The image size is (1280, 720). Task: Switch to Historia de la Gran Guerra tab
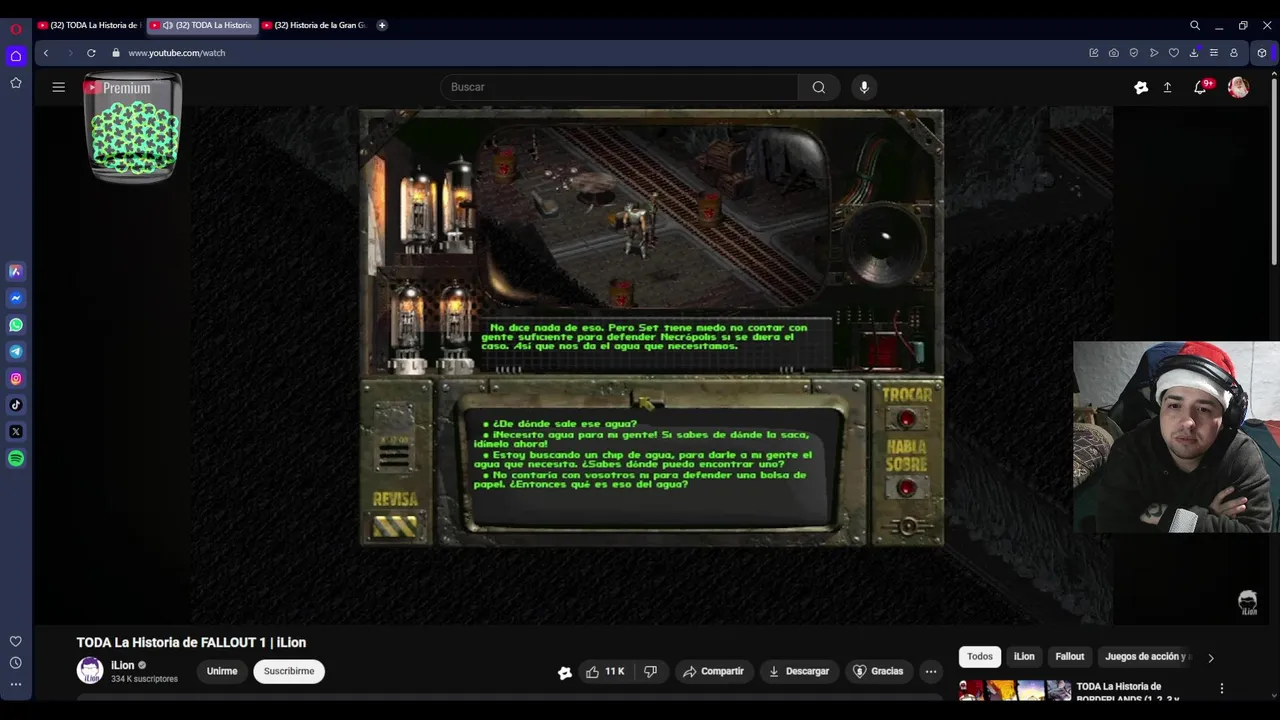click(x=315, y=25)
